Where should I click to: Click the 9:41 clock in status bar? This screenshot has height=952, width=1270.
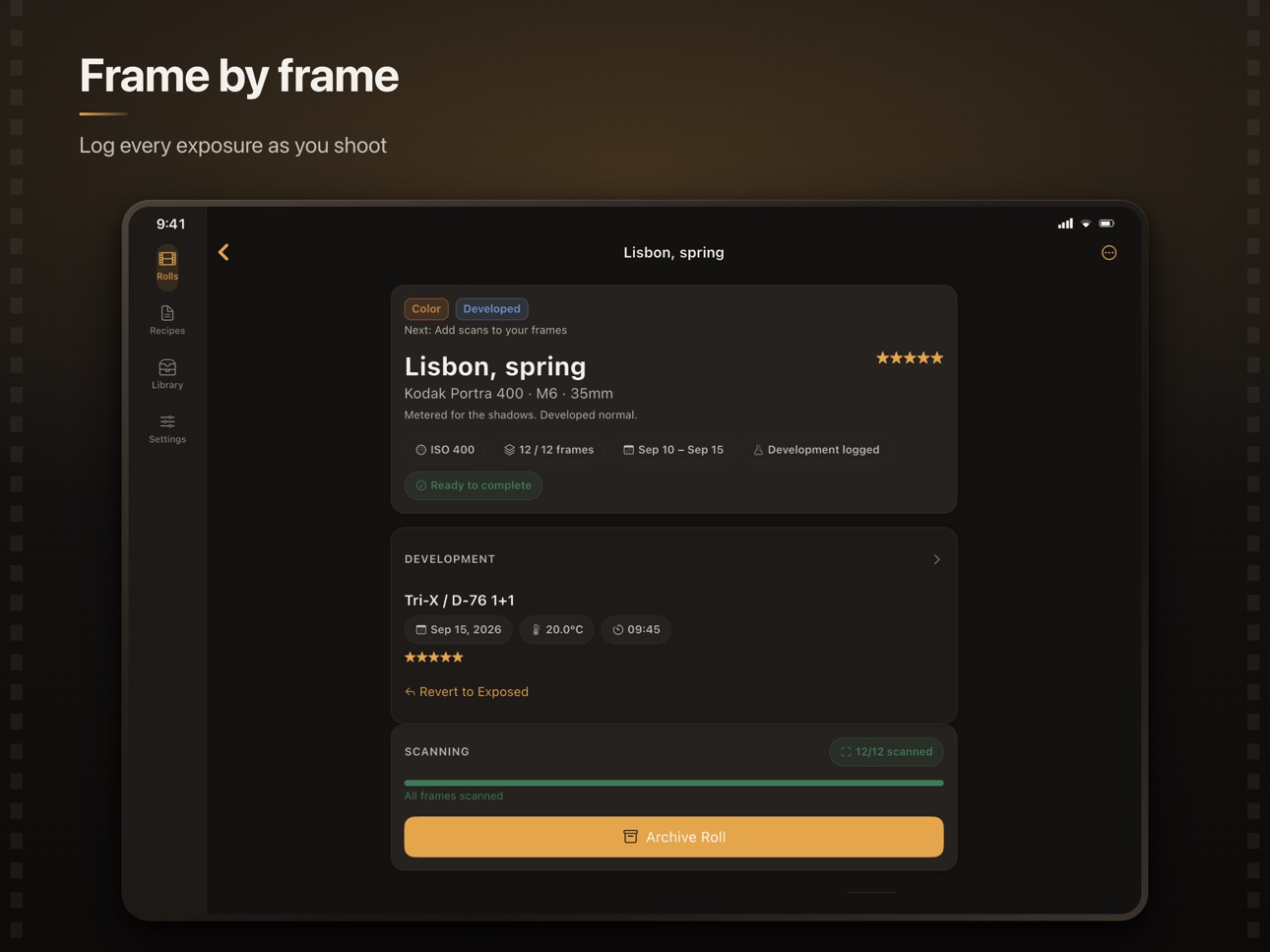coord(170,224)
